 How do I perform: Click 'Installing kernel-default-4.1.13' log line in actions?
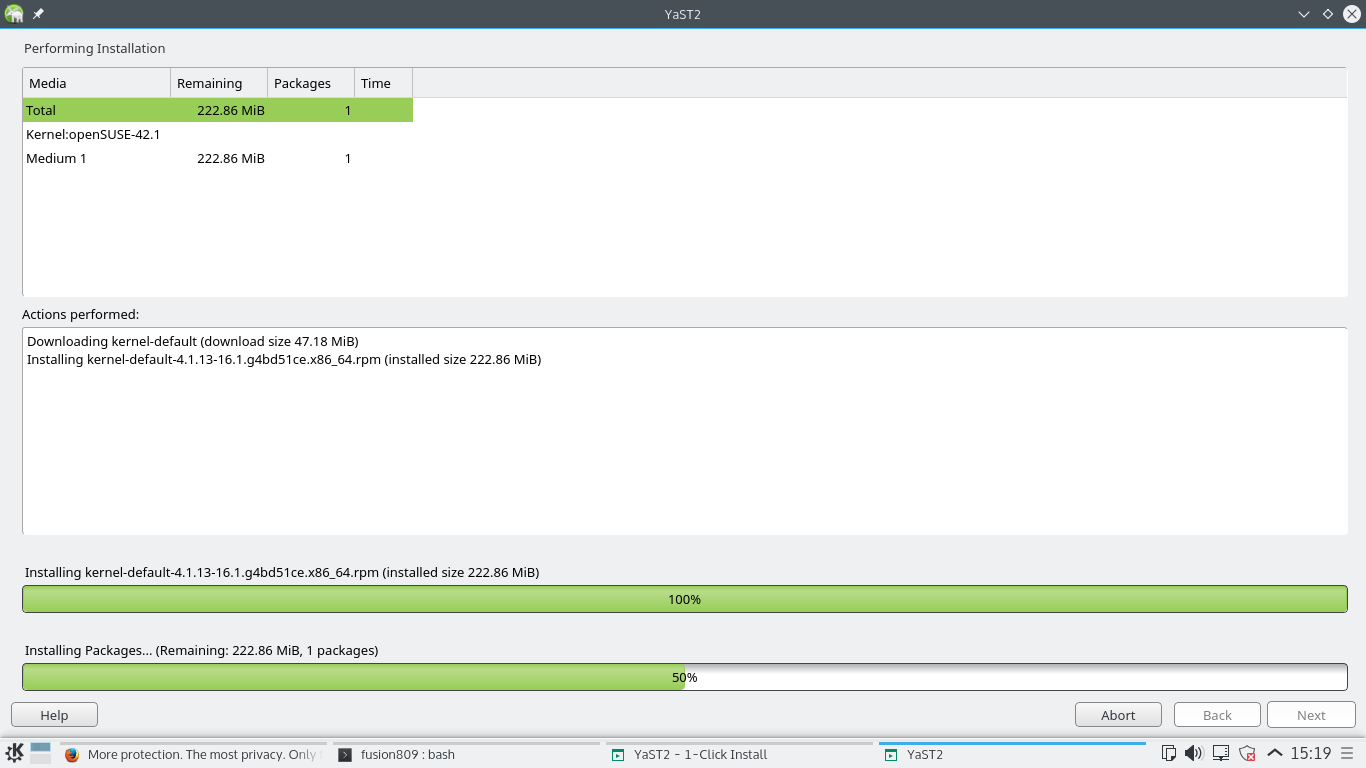pyautogui.click(x=284, y=359)
